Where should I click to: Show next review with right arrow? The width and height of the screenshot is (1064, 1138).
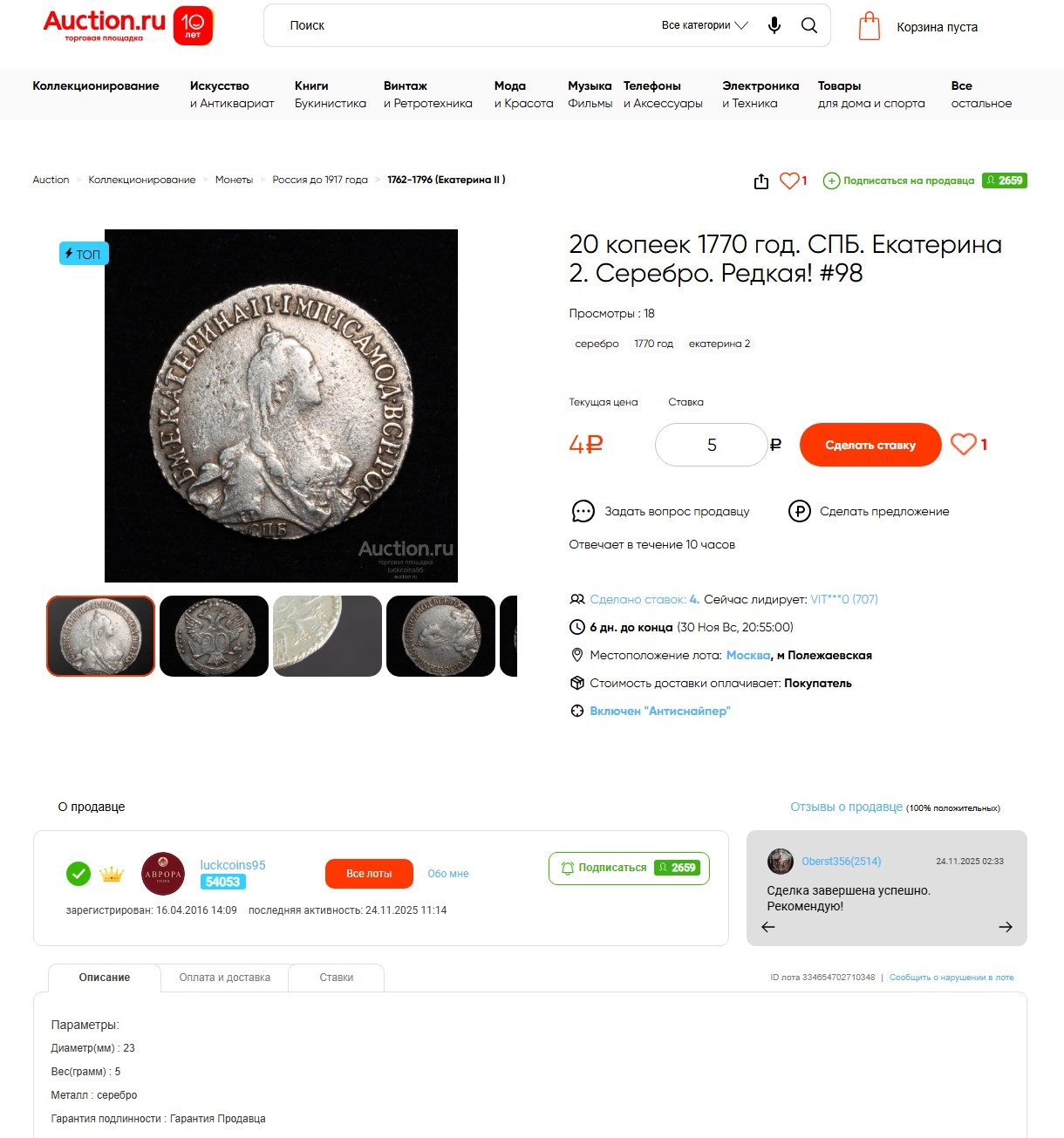coord(1006,927)
